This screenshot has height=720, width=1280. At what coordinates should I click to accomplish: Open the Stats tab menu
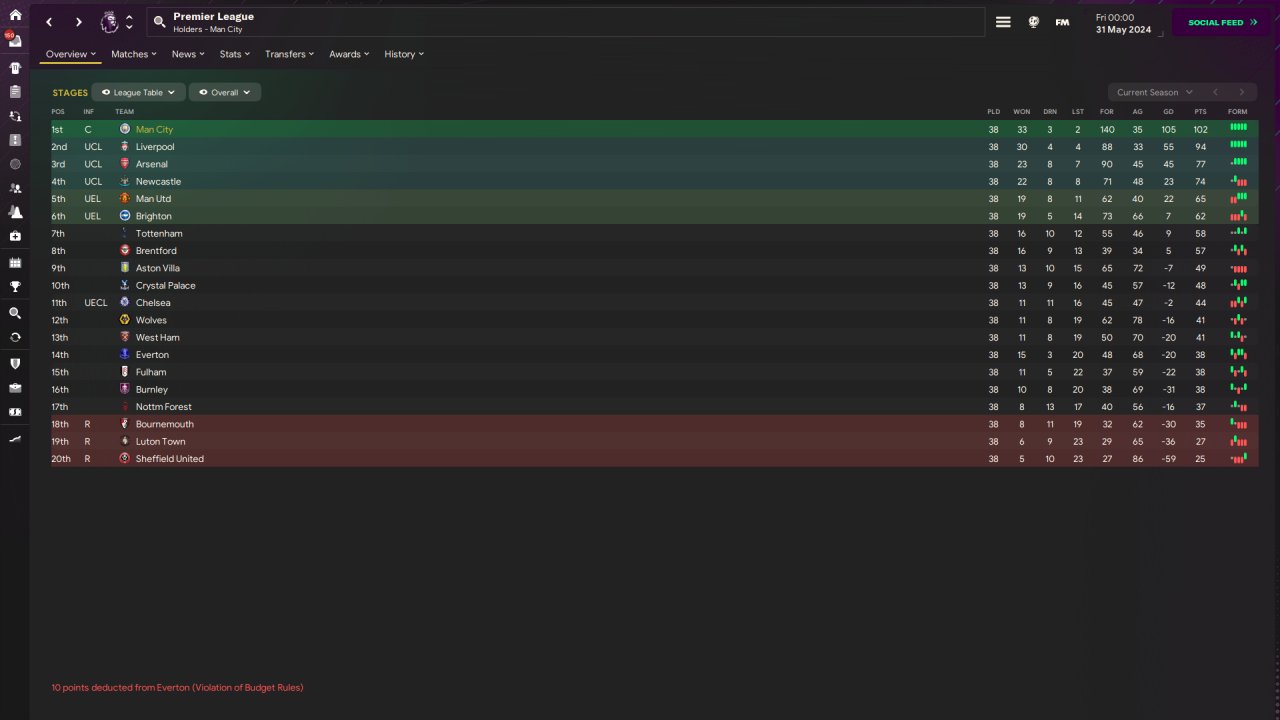point(235,54)
